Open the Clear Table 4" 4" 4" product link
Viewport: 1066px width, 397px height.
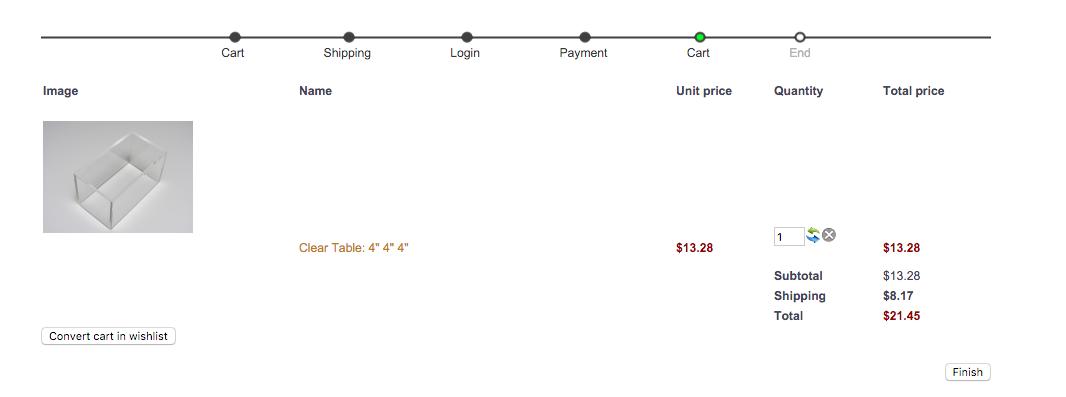click(354, 248)
